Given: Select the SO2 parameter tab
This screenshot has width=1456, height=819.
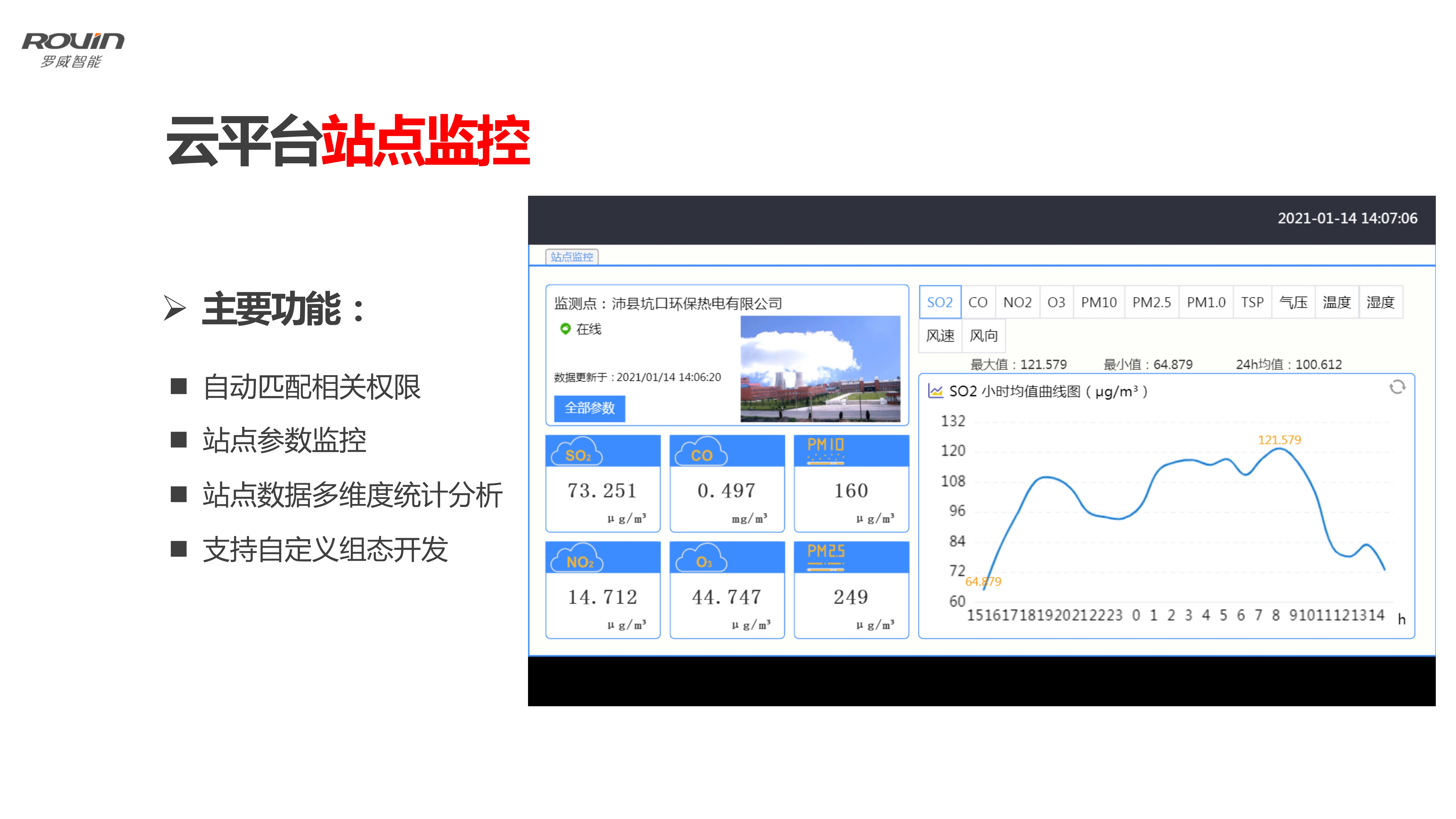Looking at the screenshot, I should (940, 302).
